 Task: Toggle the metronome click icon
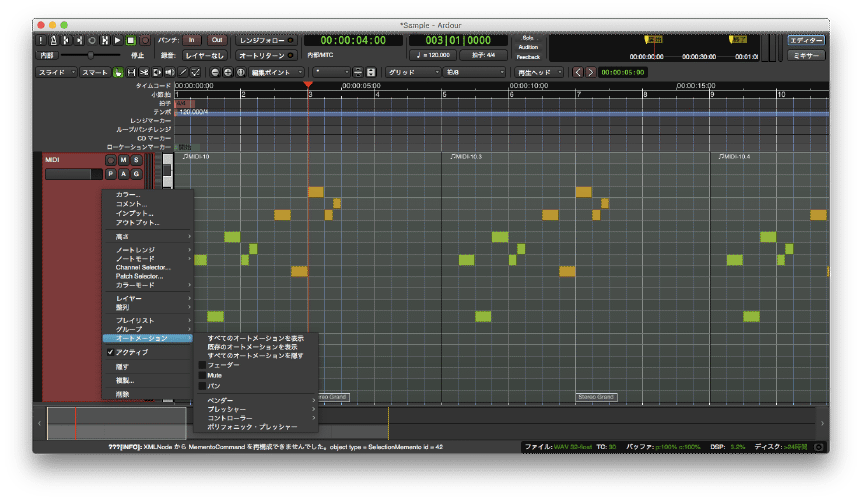click(54, 40)
